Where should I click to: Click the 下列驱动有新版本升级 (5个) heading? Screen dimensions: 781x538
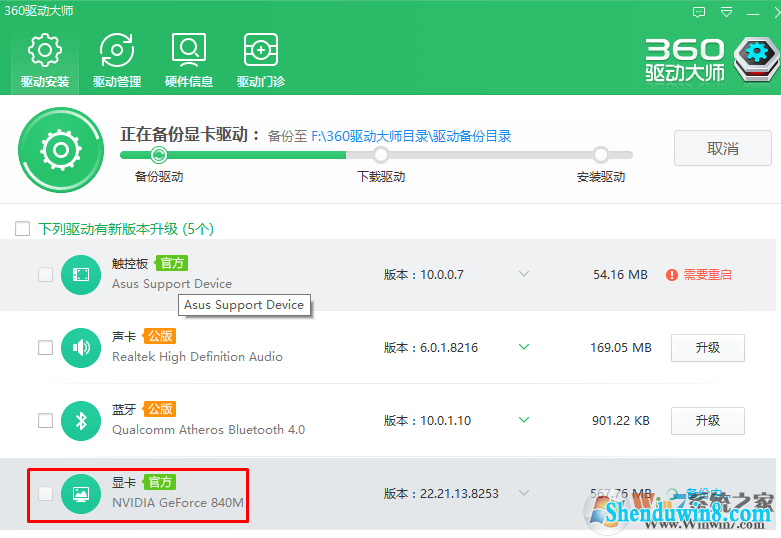pyautogui.click(x=126, y=229)
